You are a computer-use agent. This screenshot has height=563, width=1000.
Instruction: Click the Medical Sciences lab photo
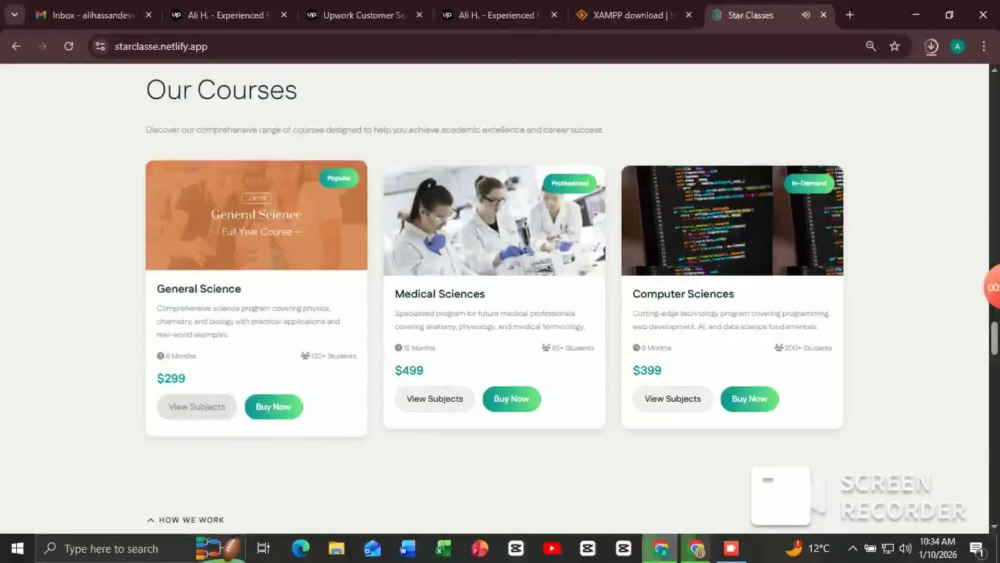494,221
